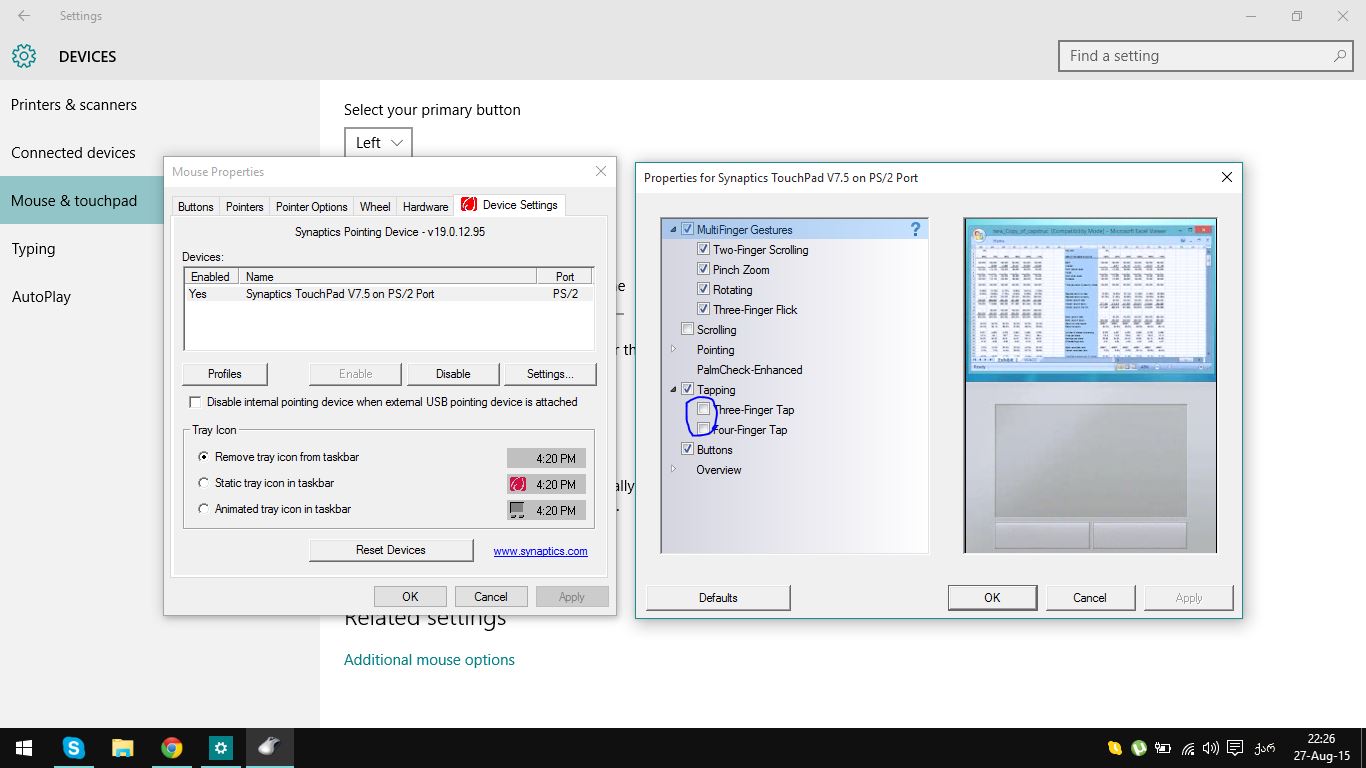This screenshot has height=768, width=1366.
Task: Switch to the Settings app taskbar icon
Action: pos(220,748)
